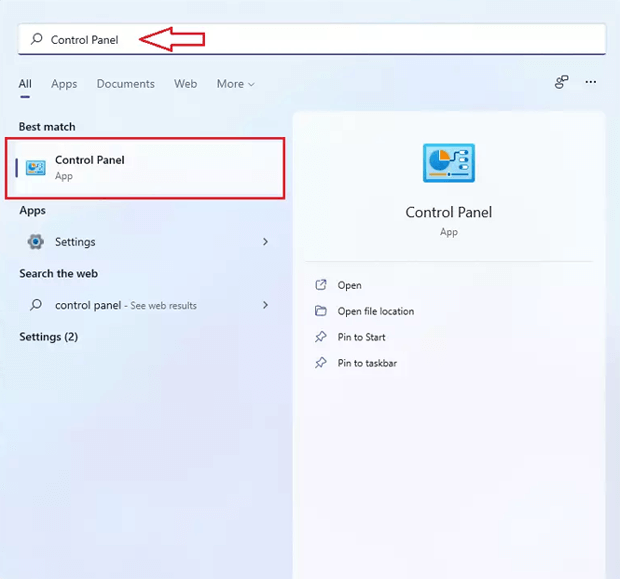The image size is (620, 579).
Task: Select Pin to taskbar option
Action: click(x=367, y=363)
